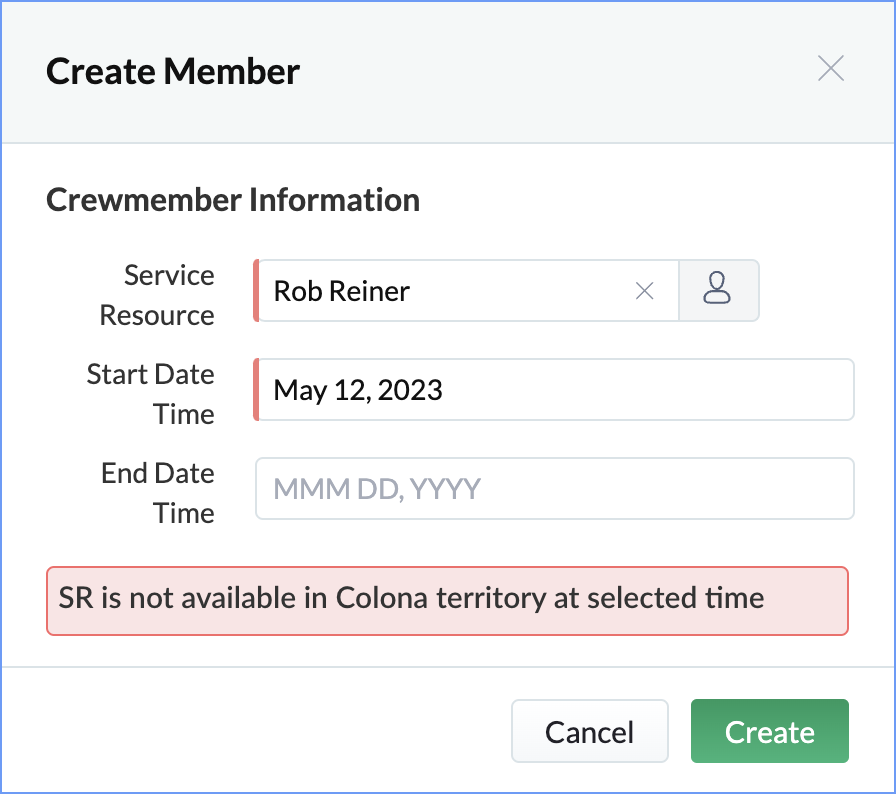The image size is (896, 794).
Task: Click the "Crewmember Information" section heading
Action: coord(233,200)
